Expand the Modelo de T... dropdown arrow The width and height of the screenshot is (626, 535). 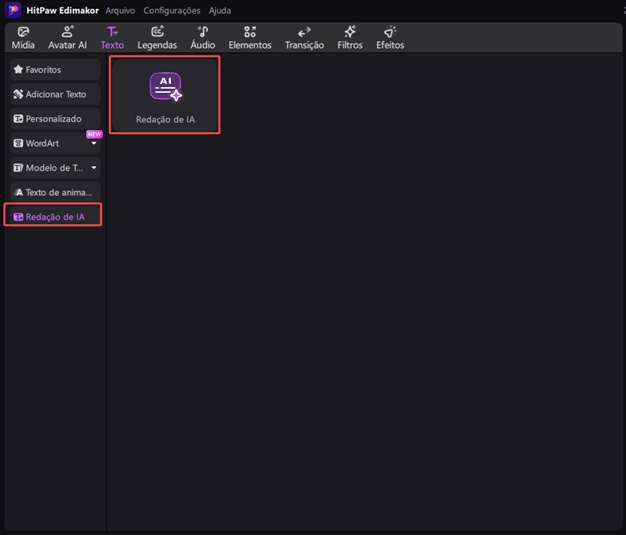point(94,168)
